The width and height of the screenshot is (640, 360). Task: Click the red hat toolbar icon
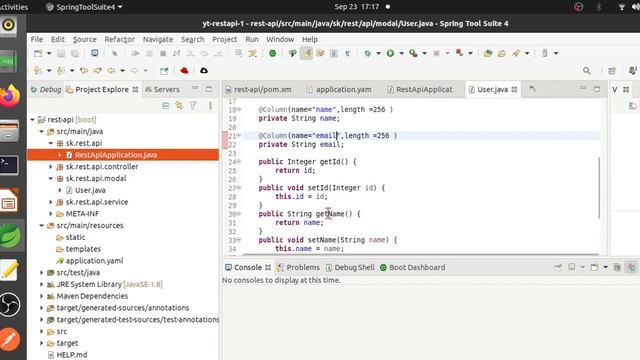click(x=184, y=71)
